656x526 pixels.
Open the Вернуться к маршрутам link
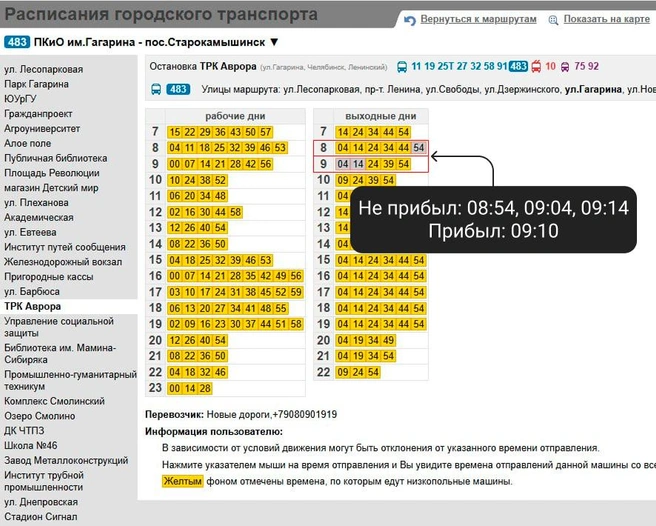(478, 19)
